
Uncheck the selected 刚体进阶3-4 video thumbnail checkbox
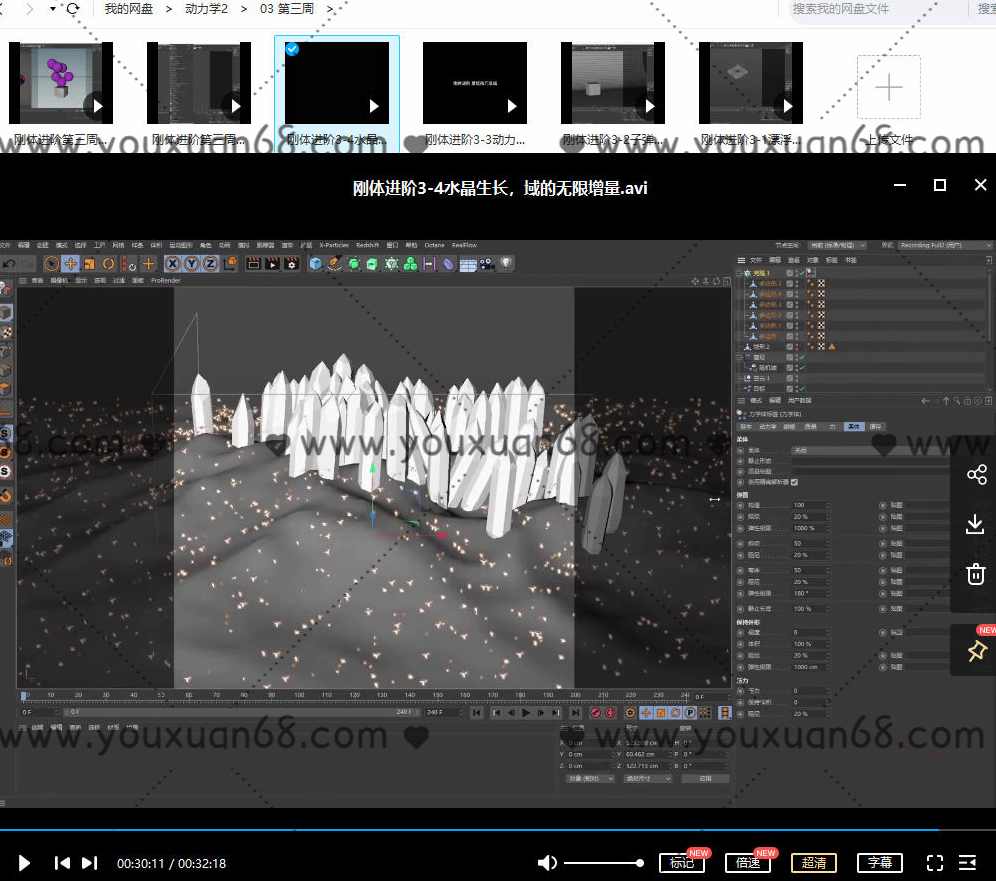[291, 49]
